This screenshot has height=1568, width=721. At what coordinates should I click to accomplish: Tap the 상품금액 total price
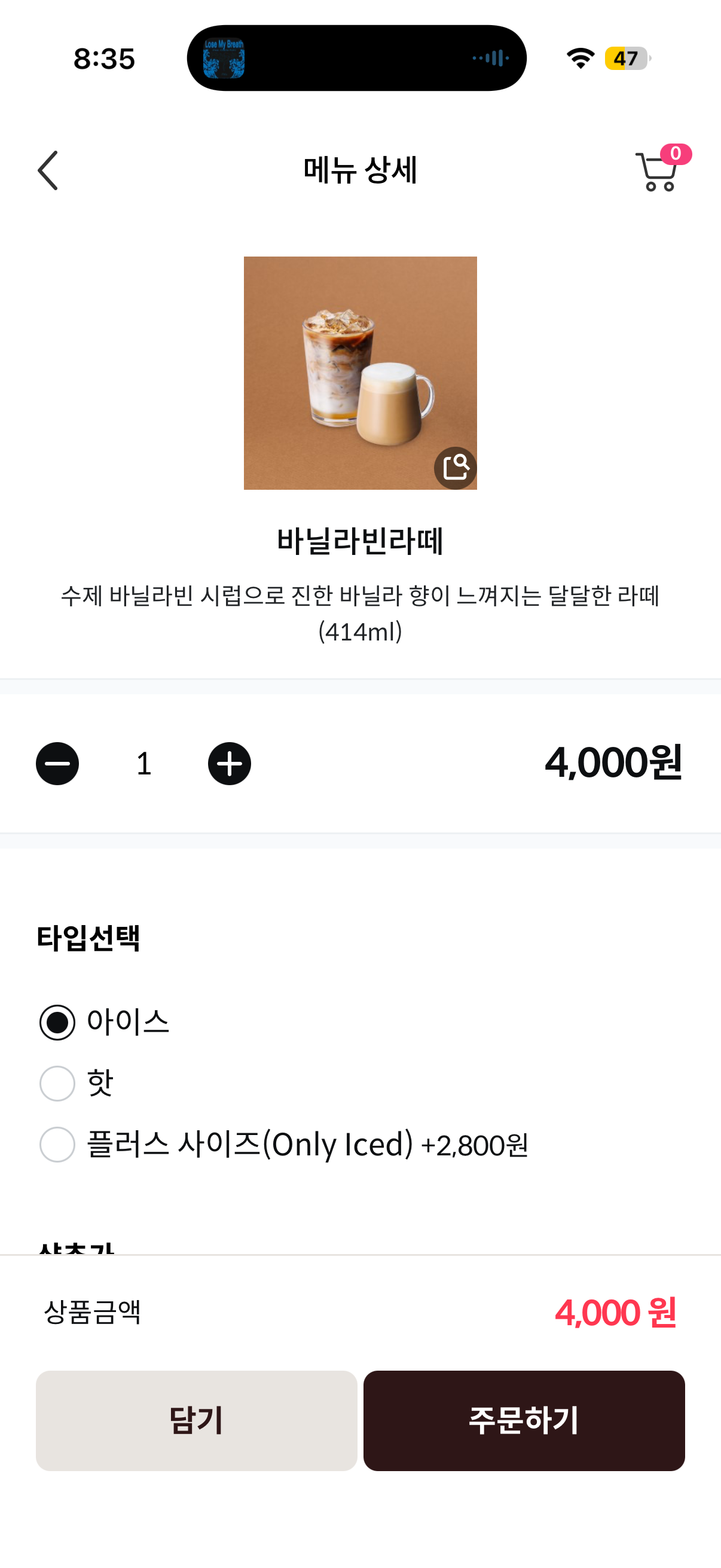[x=615, y=1311]
